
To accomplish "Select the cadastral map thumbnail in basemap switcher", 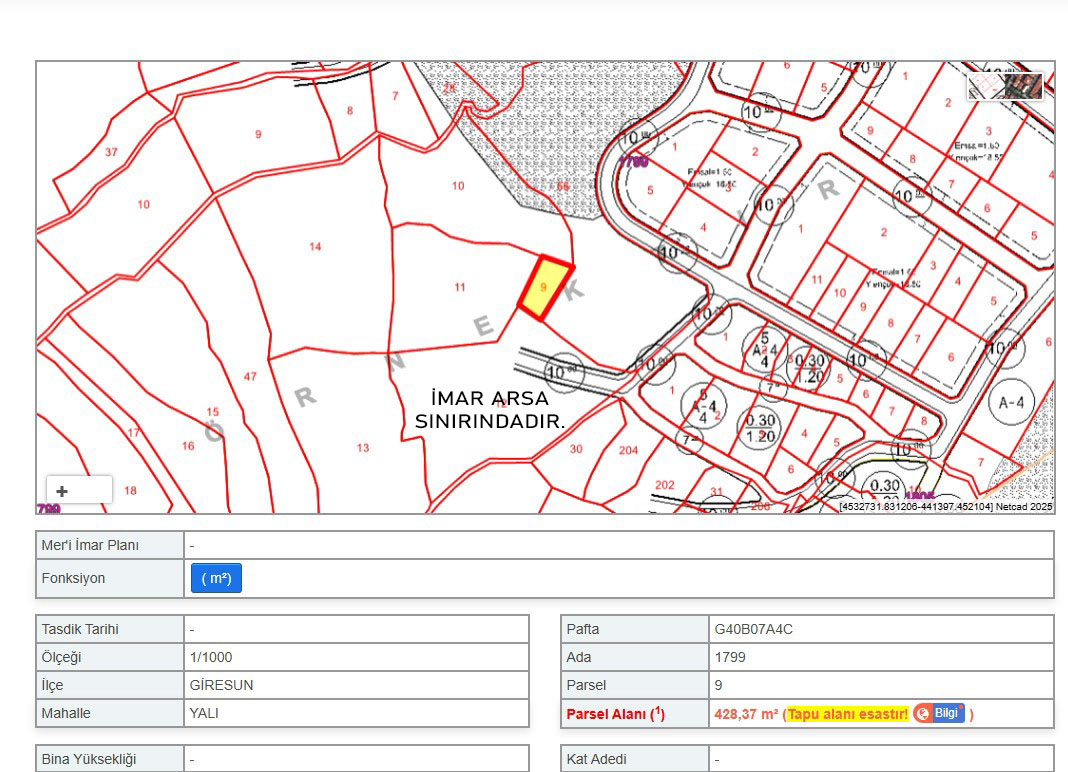I will pyautogui.click(x=985, y=87).
